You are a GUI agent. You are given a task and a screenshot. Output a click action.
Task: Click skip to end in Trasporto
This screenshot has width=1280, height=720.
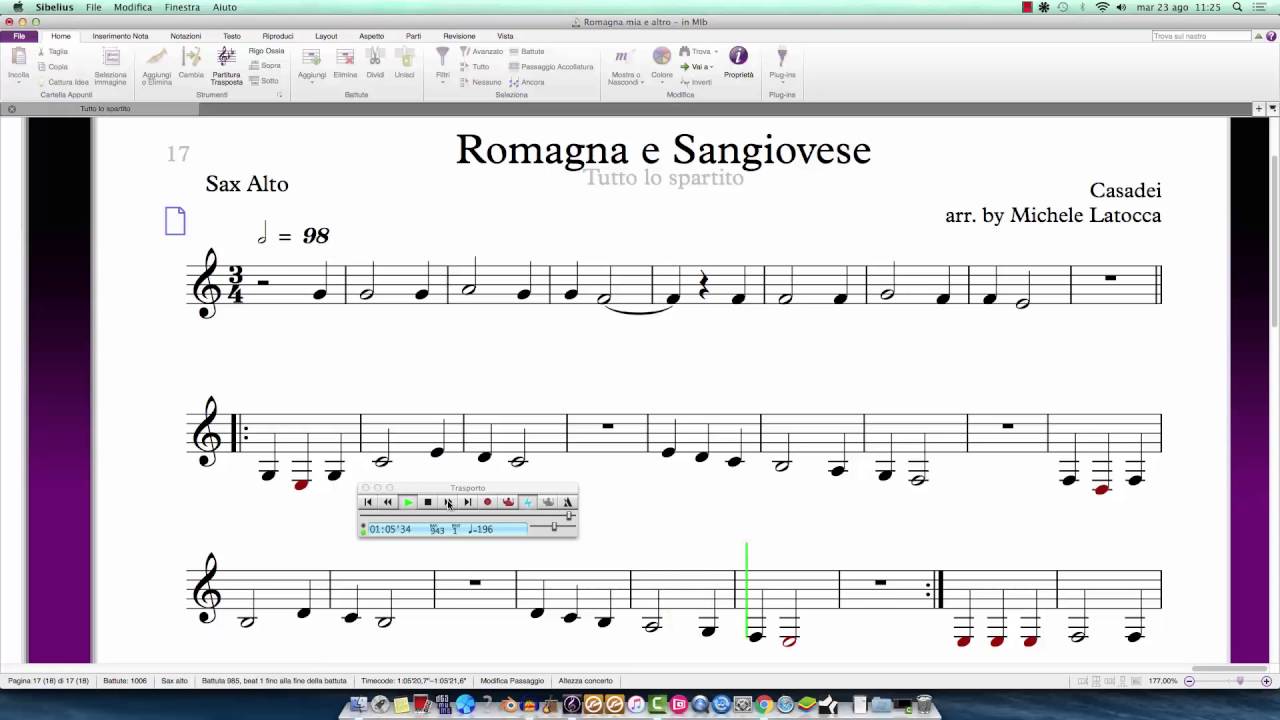tap(467, 502)
